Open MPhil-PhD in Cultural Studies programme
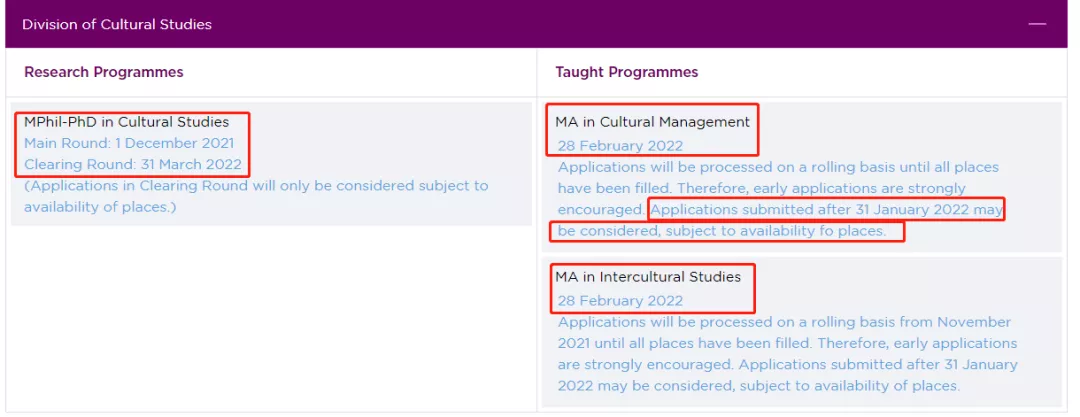1080x417 pixels. (x=127, y=122)
